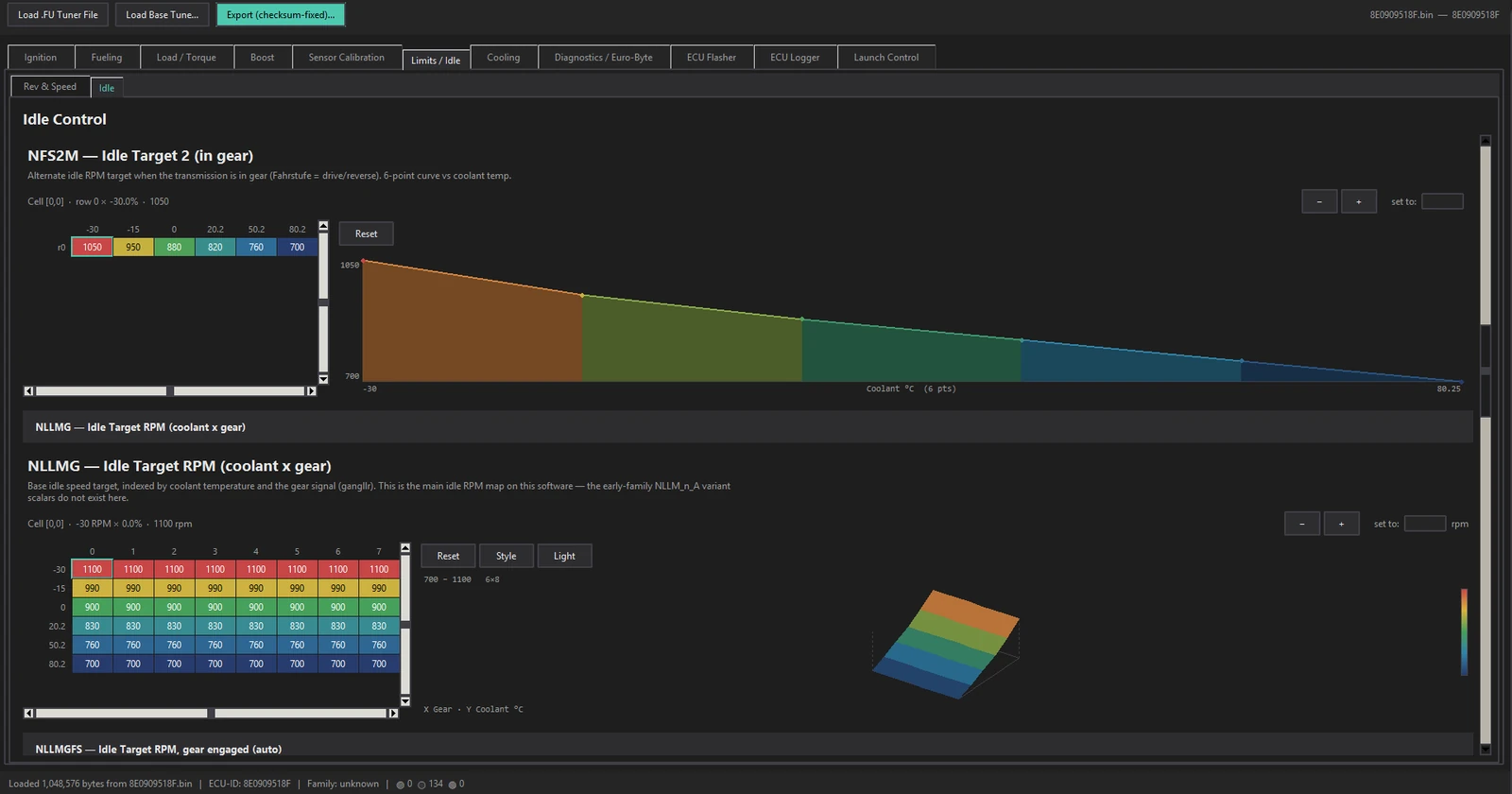This screenshot has height=794, width=1512.
Task: Toggle the Light button for 3D surface
Action: point(564,556)
